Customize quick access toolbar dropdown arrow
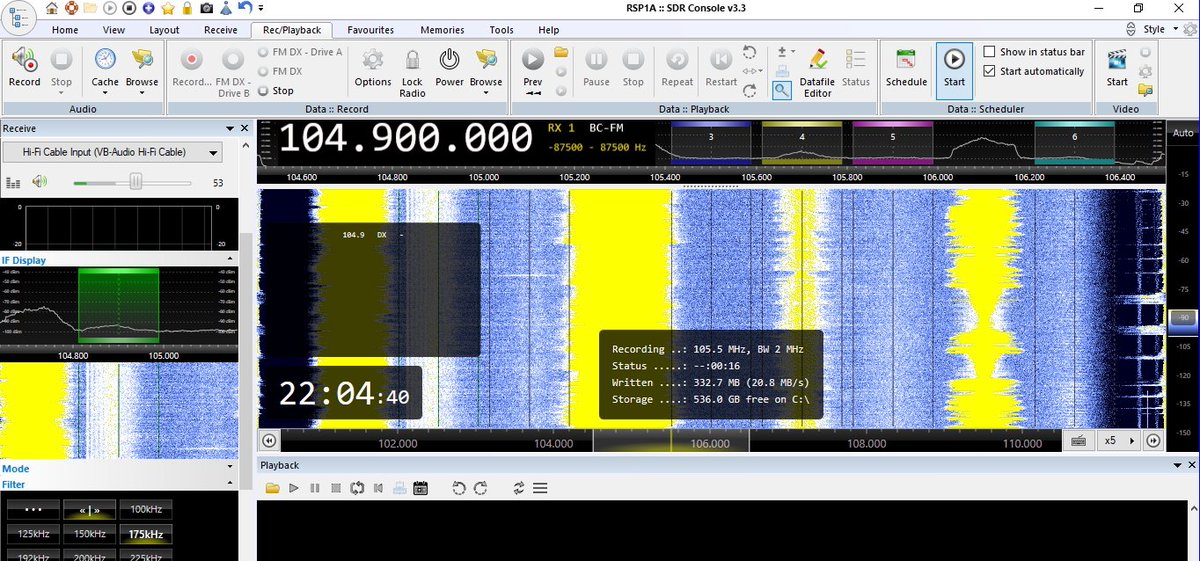The image size is (1200, 561). point(261,8)
